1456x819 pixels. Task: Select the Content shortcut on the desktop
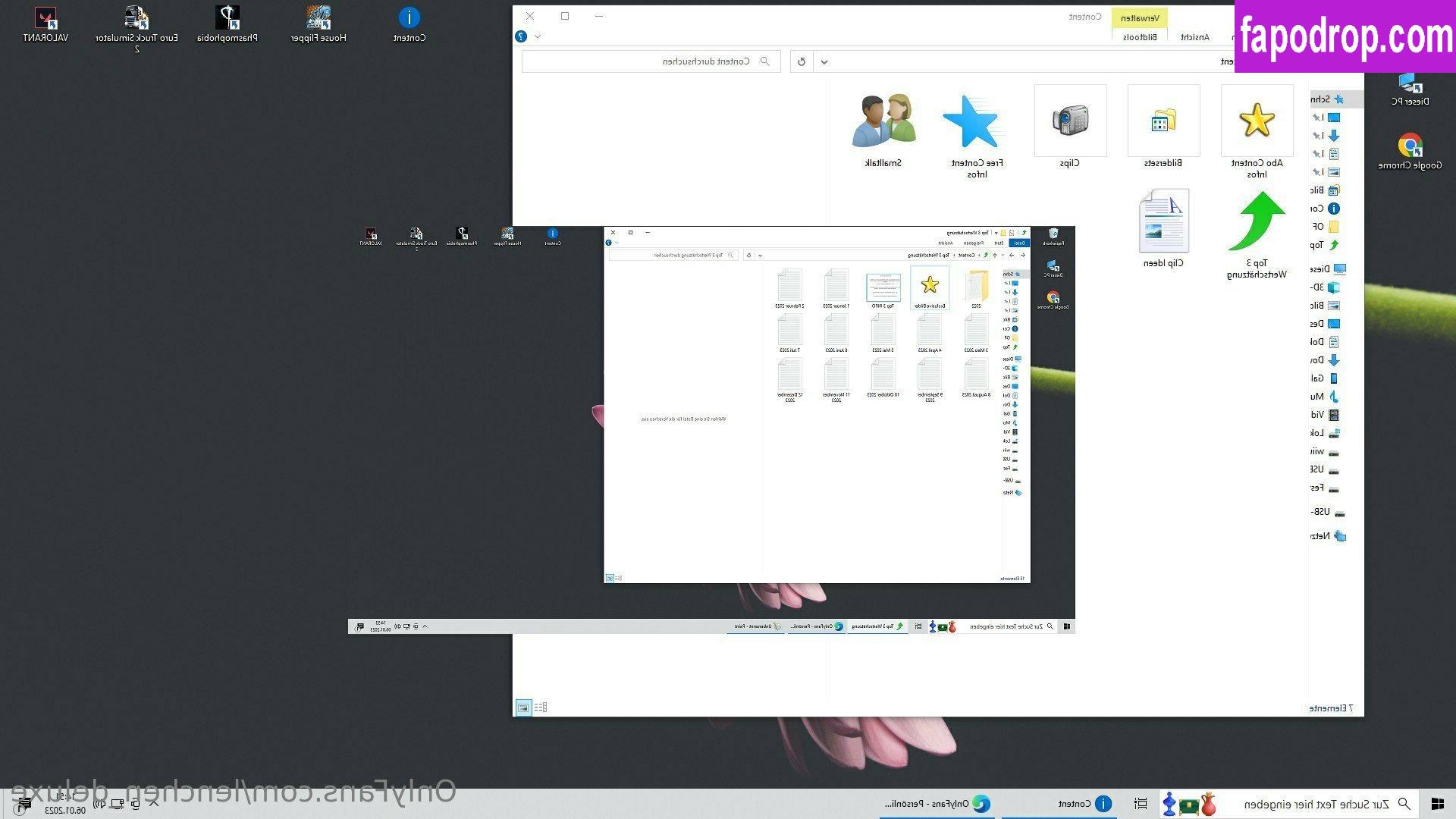pos(409,24)
